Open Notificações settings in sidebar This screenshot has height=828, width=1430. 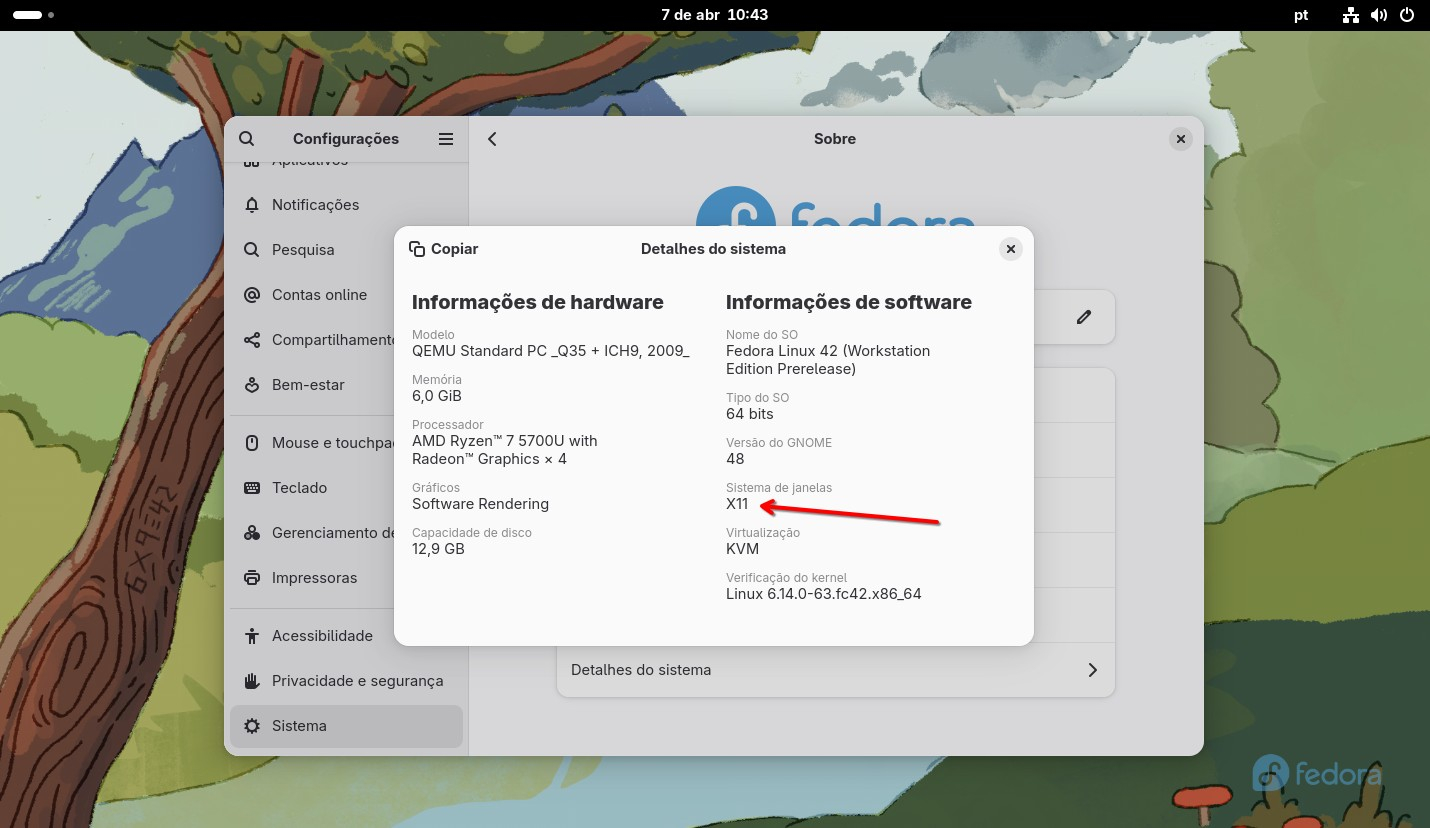pos(315,205)
